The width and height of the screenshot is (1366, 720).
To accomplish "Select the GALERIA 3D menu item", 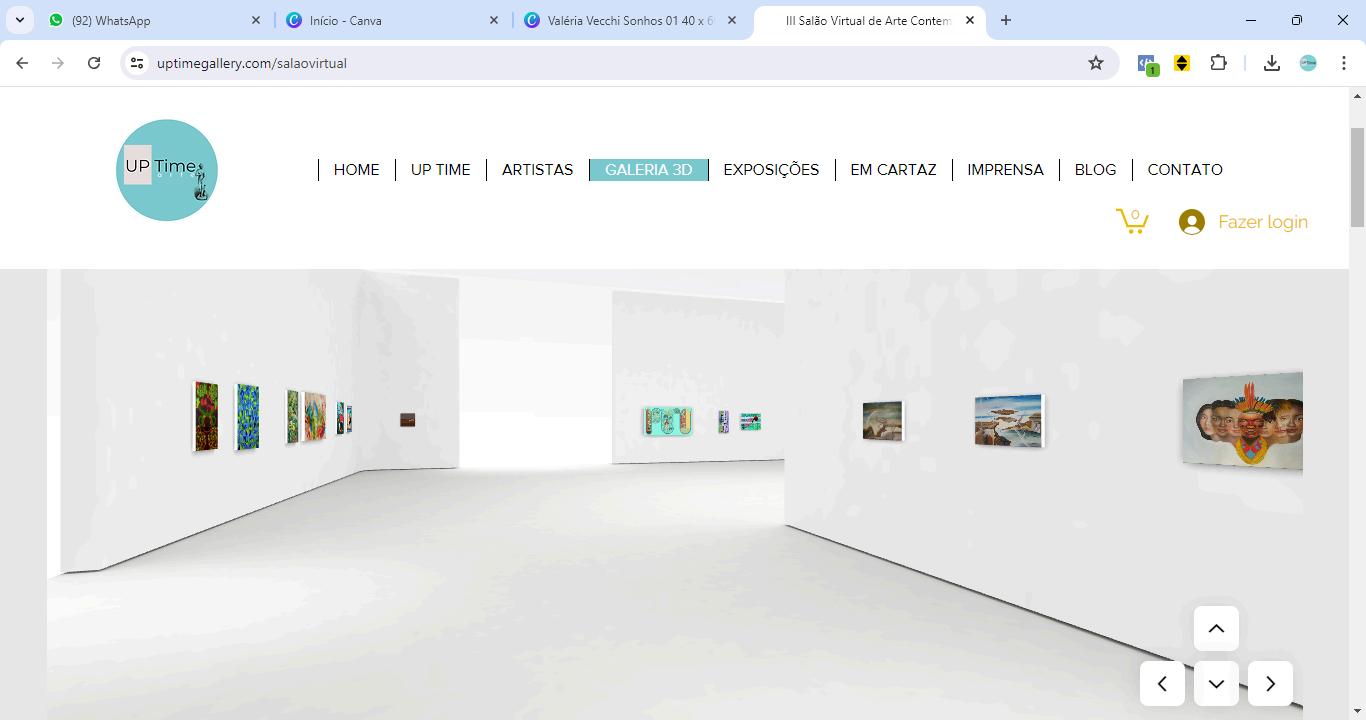I will coord(649,170).
